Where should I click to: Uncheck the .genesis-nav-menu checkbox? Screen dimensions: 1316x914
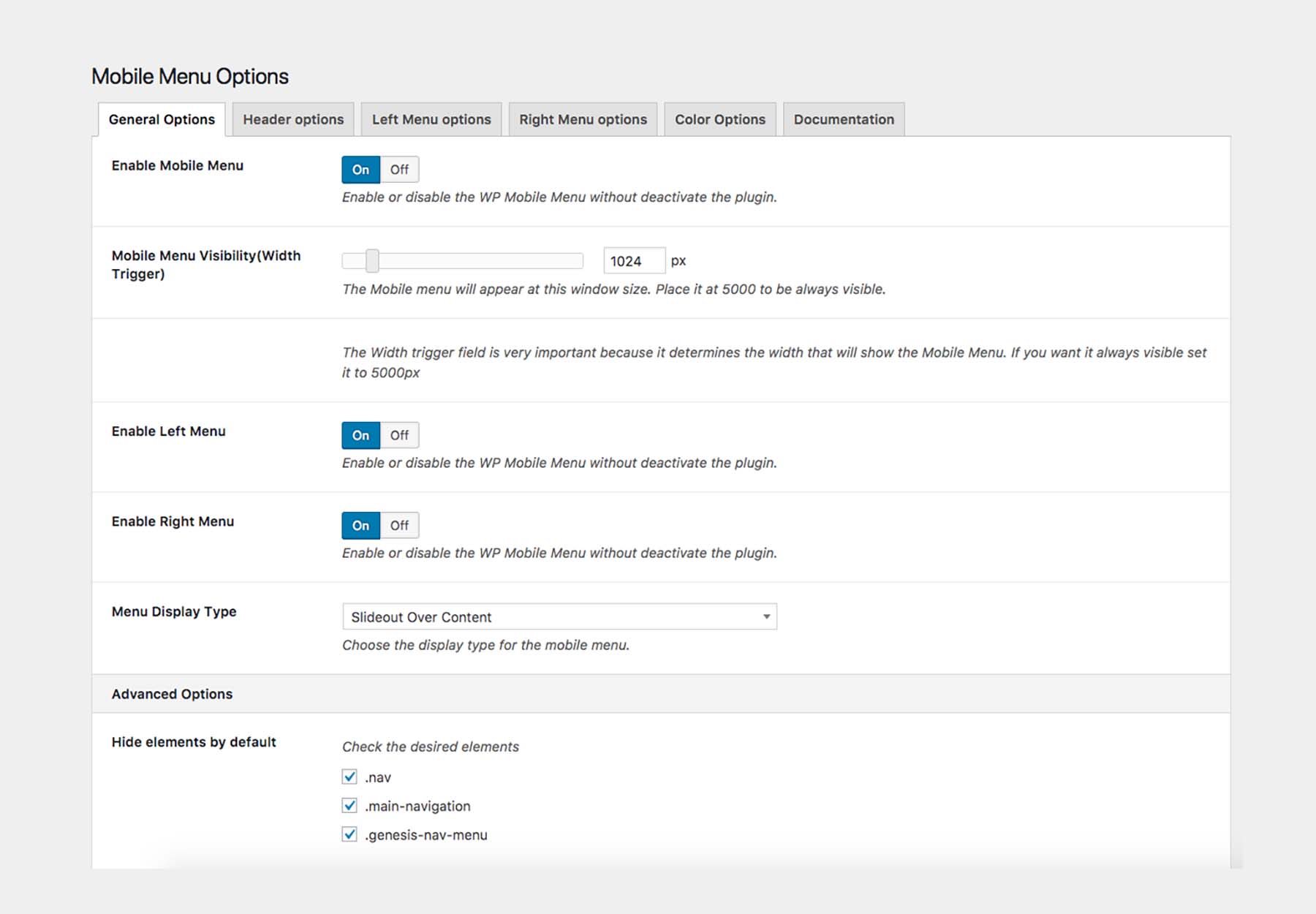pyautogui.click(x=349, y=834)
